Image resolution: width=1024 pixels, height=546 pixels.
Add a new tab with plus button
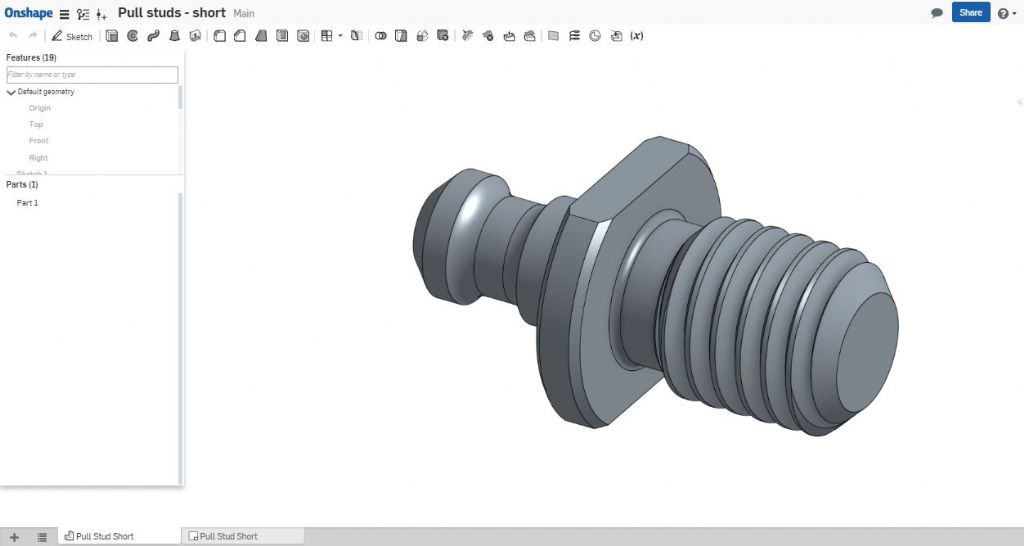pos(14,537)
